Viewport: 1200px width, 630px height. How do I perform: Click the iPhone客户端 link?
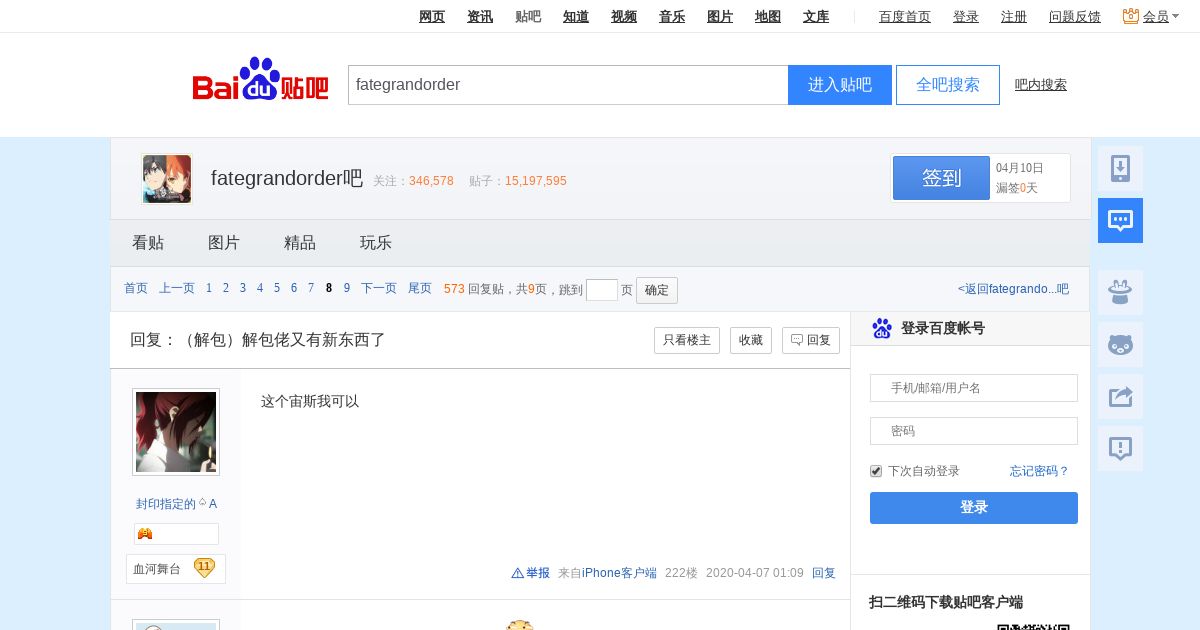(619, 573)
